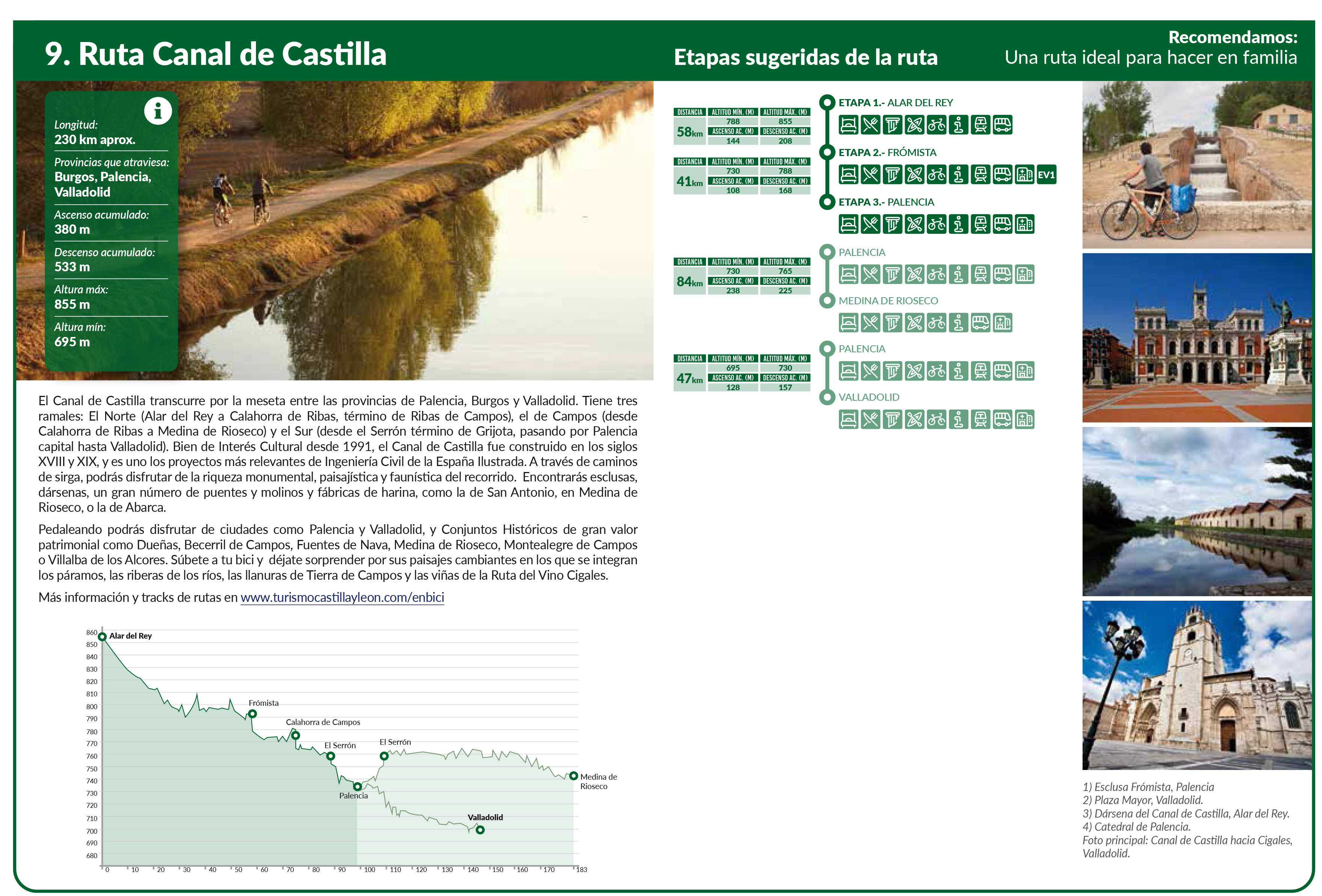Click the lodging bed icon under Etapa 1 Alar del Rey
Screen dimensions: 1322x896
coord(848,125)
